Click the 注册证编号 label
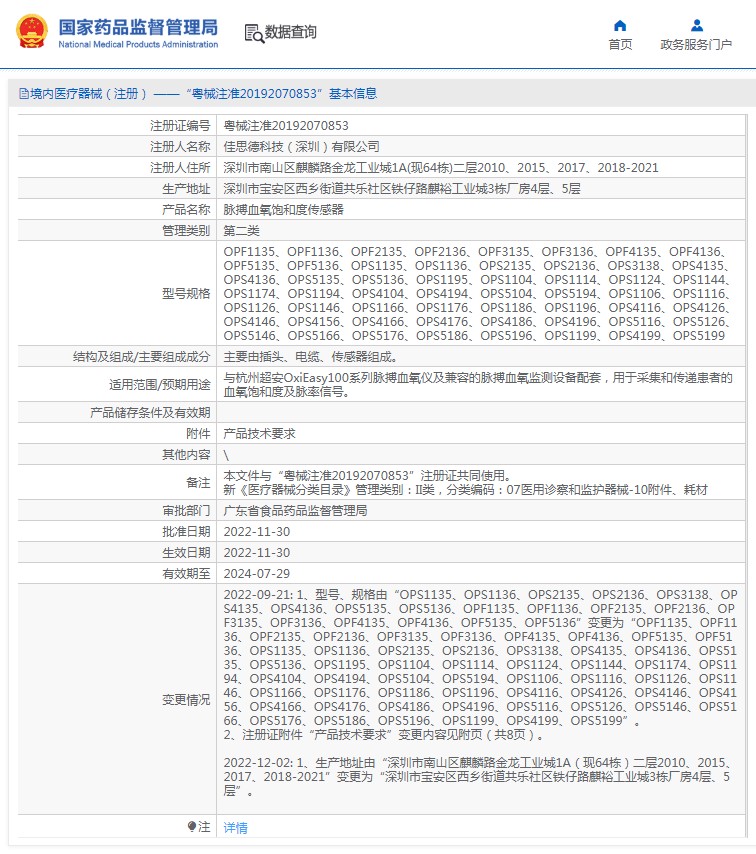Screen dimensions: 756x854 point(180,126)
